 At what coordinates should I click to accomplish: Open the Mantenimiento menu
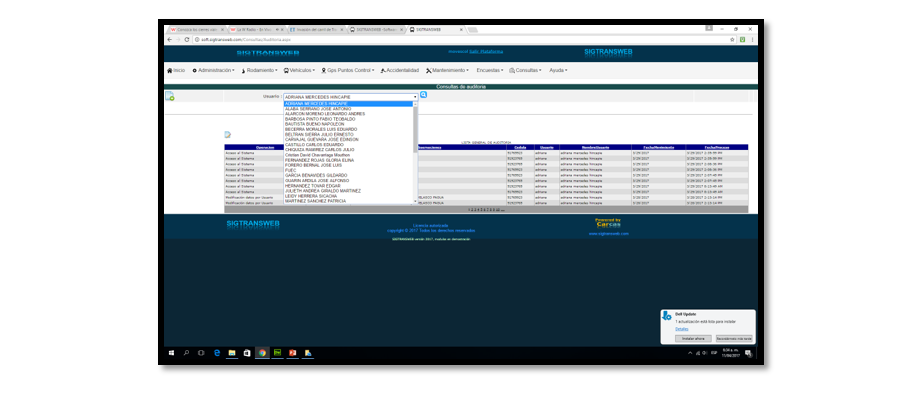(448, 71)
